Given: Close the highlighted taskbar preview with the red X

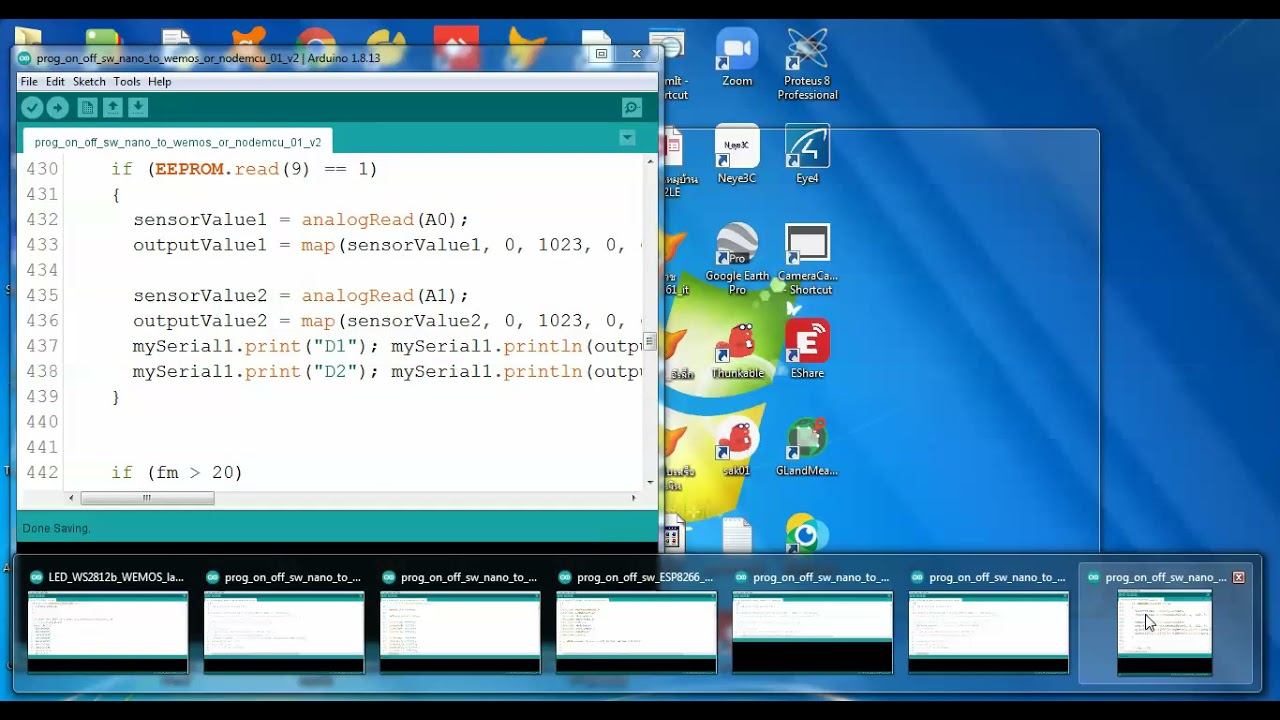Looking at the screenshot, I should tap(1238, 577).
